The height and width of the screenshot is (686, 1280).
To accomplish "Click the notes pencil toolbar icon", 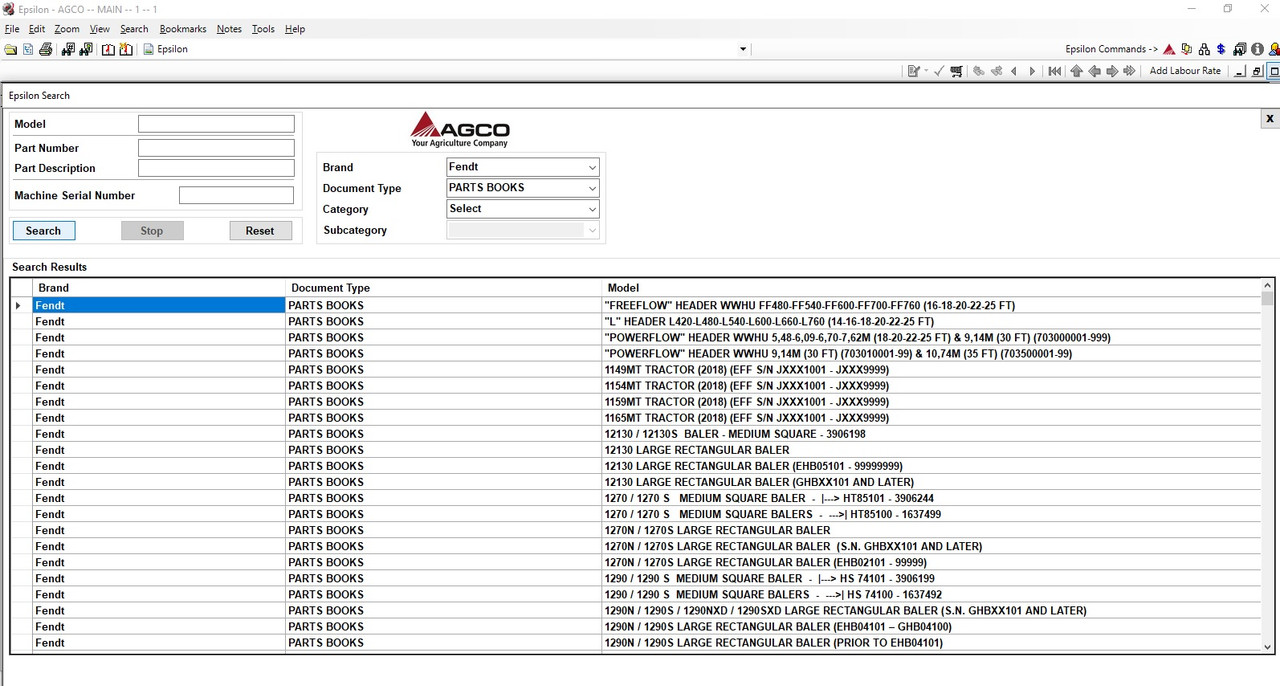I will point(913,71).
